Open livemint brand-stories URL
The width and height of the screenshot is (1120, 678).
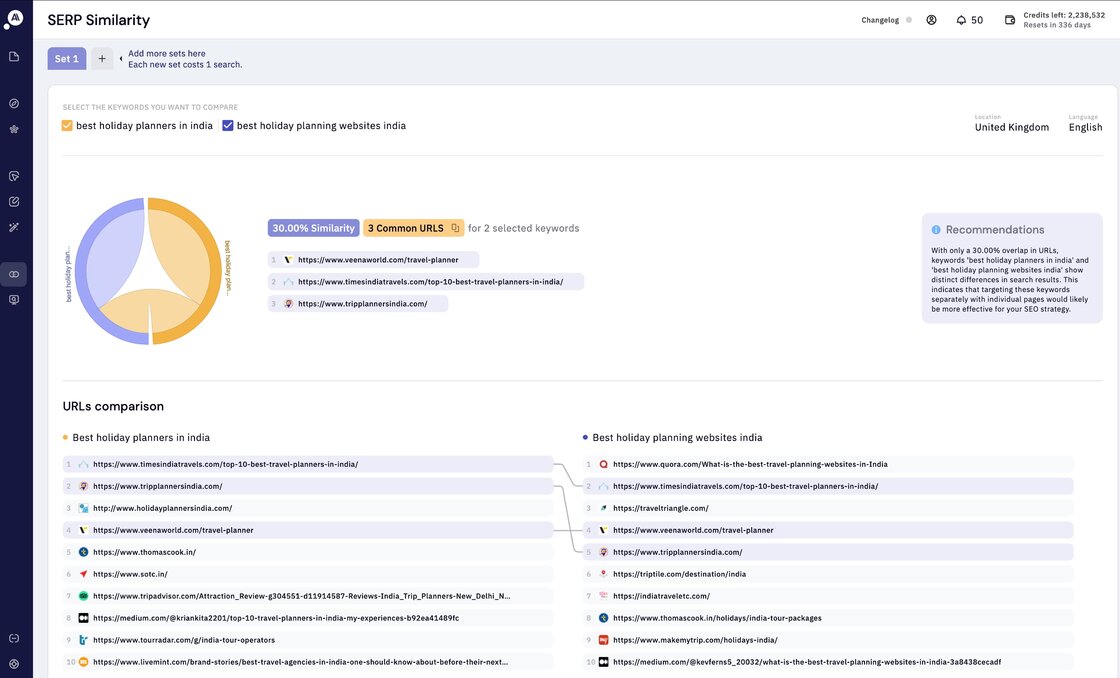click(308, 662)
